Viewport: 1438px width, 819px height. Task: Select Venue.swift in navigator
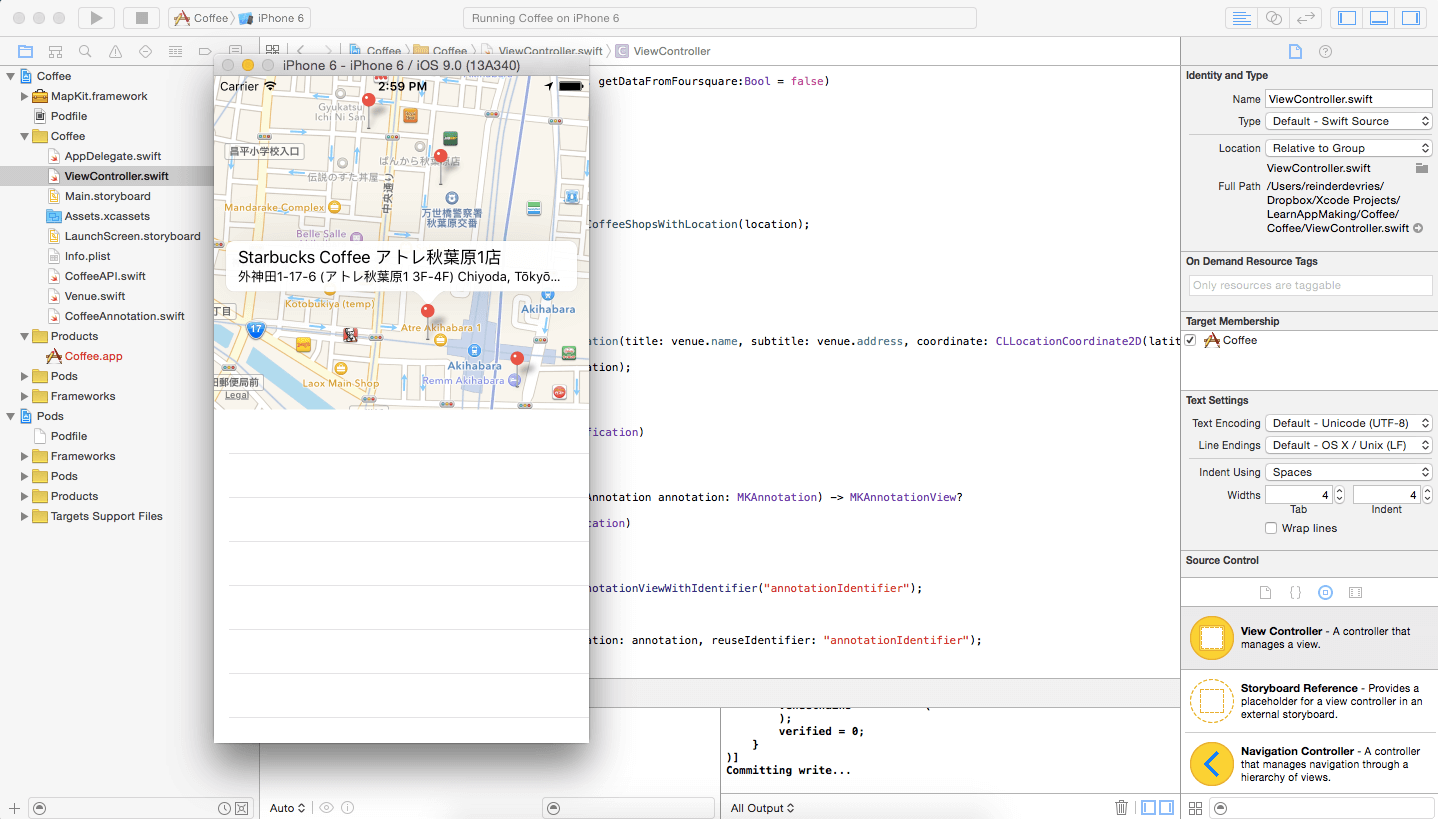click(x=95, y=296)
